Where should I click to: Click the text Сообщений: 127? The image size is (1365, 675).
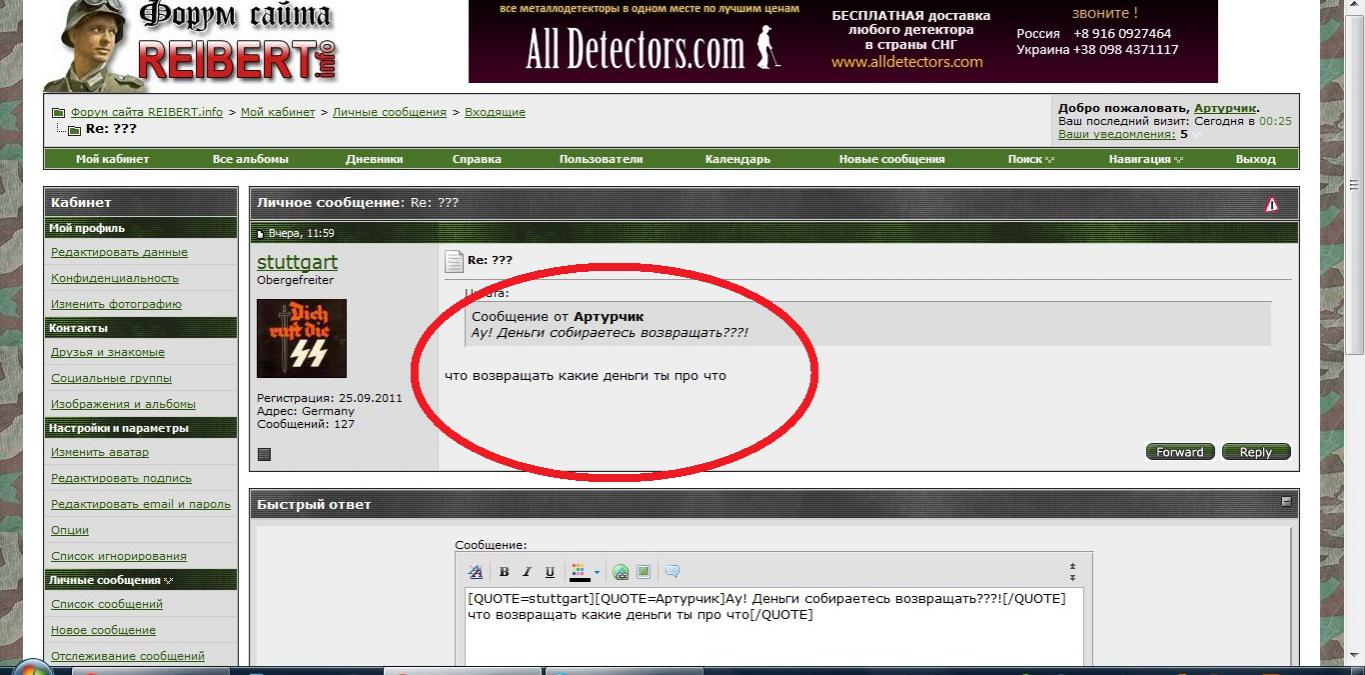click(x=305, y=424)
